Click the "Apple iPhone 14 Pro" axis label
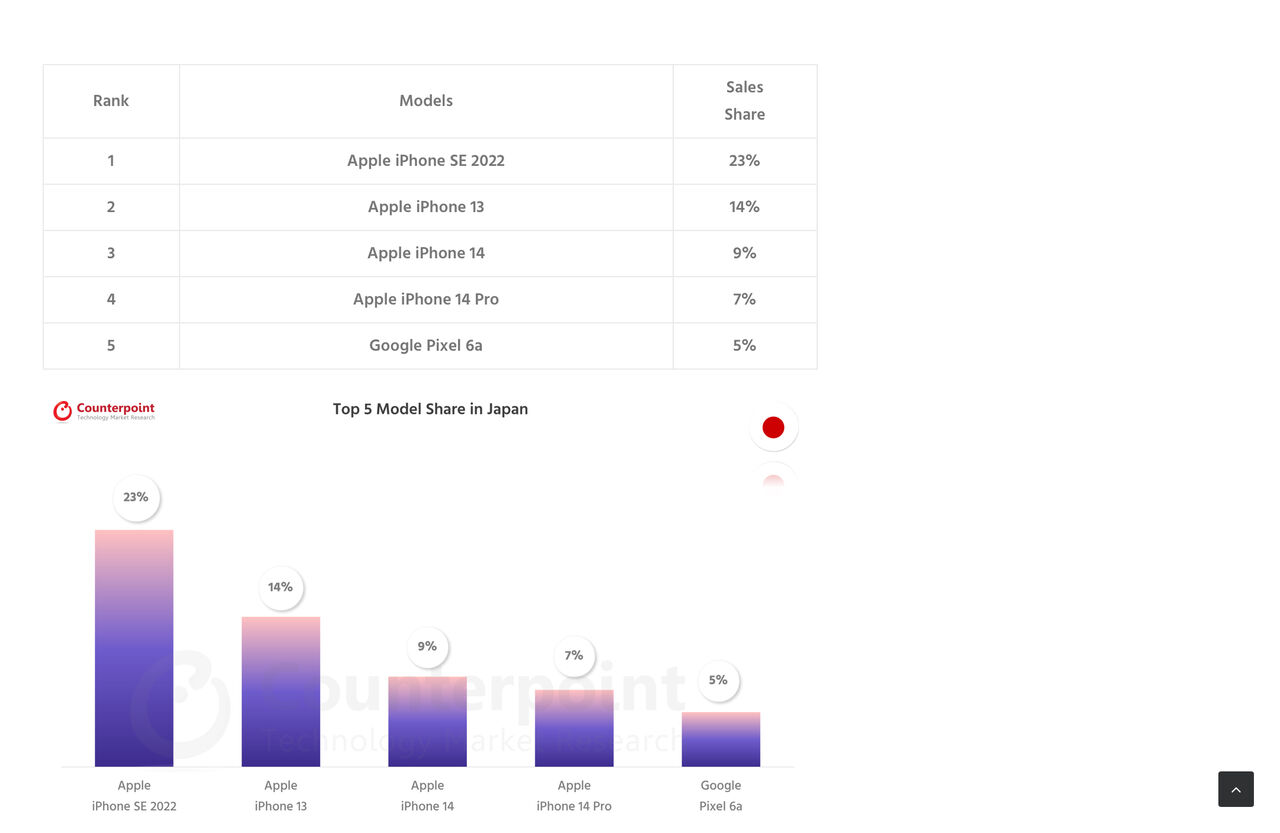The height and width of the screenshot is (833, 1280). coord(574,796)
